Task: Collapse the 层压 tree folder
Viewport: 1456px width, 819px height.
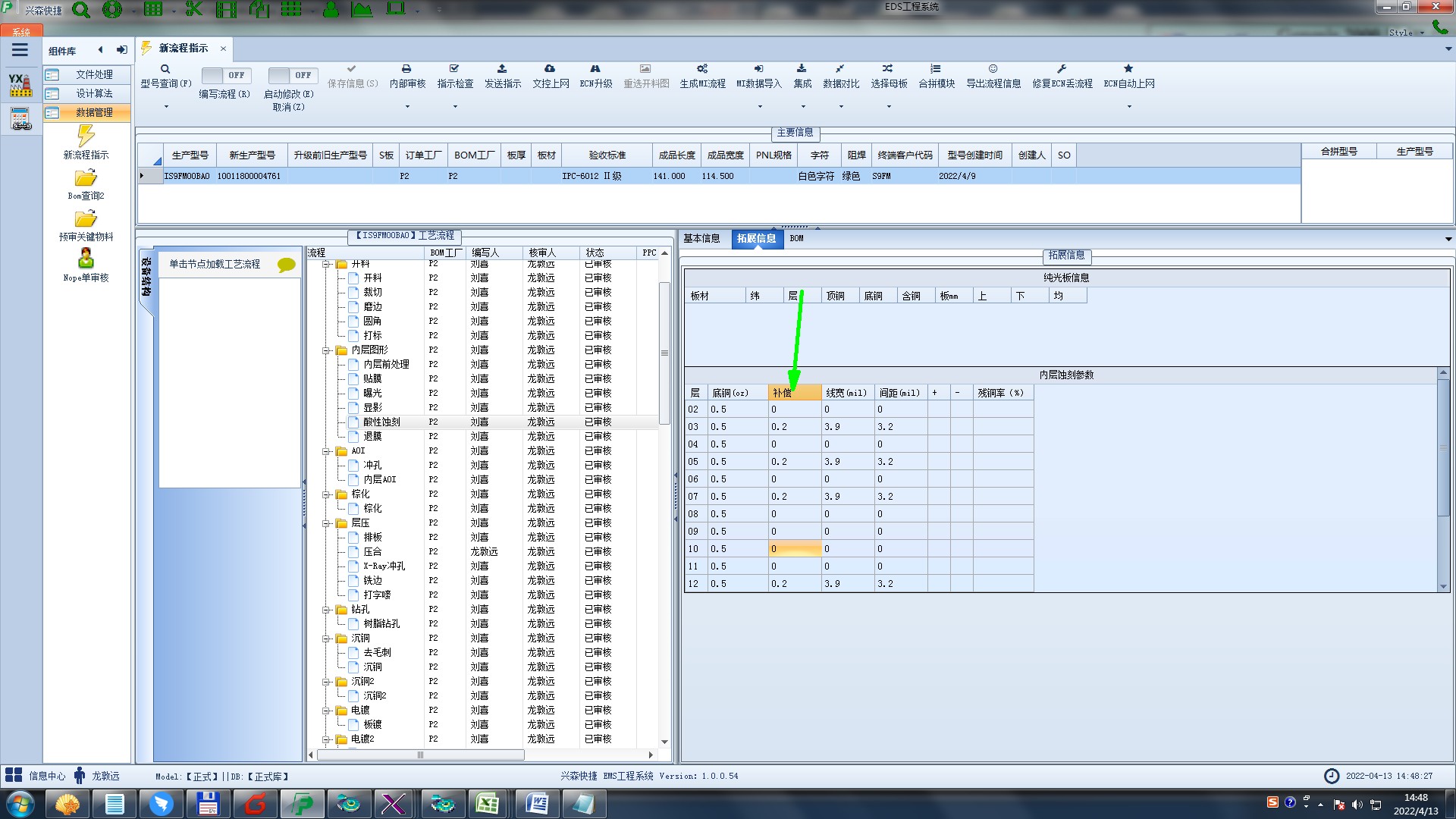Action: coord(327,523)
